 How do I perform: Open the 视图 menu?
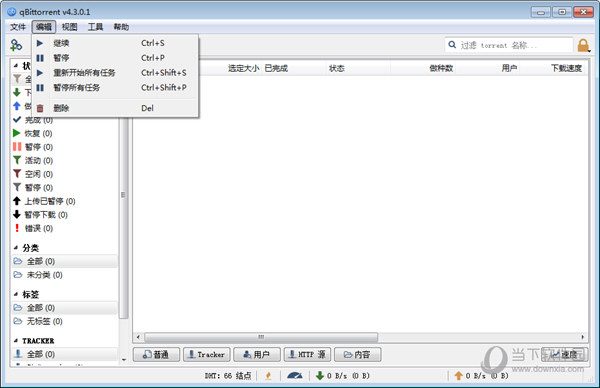tap(70, 27)
